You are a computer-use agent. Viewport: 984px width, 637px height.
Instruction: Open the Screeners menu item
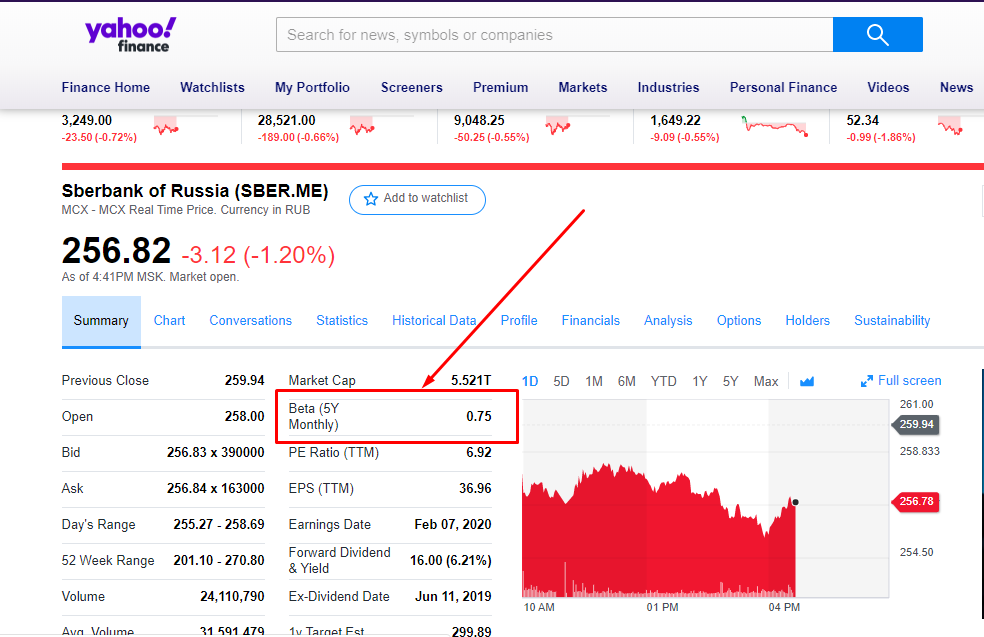412,87
